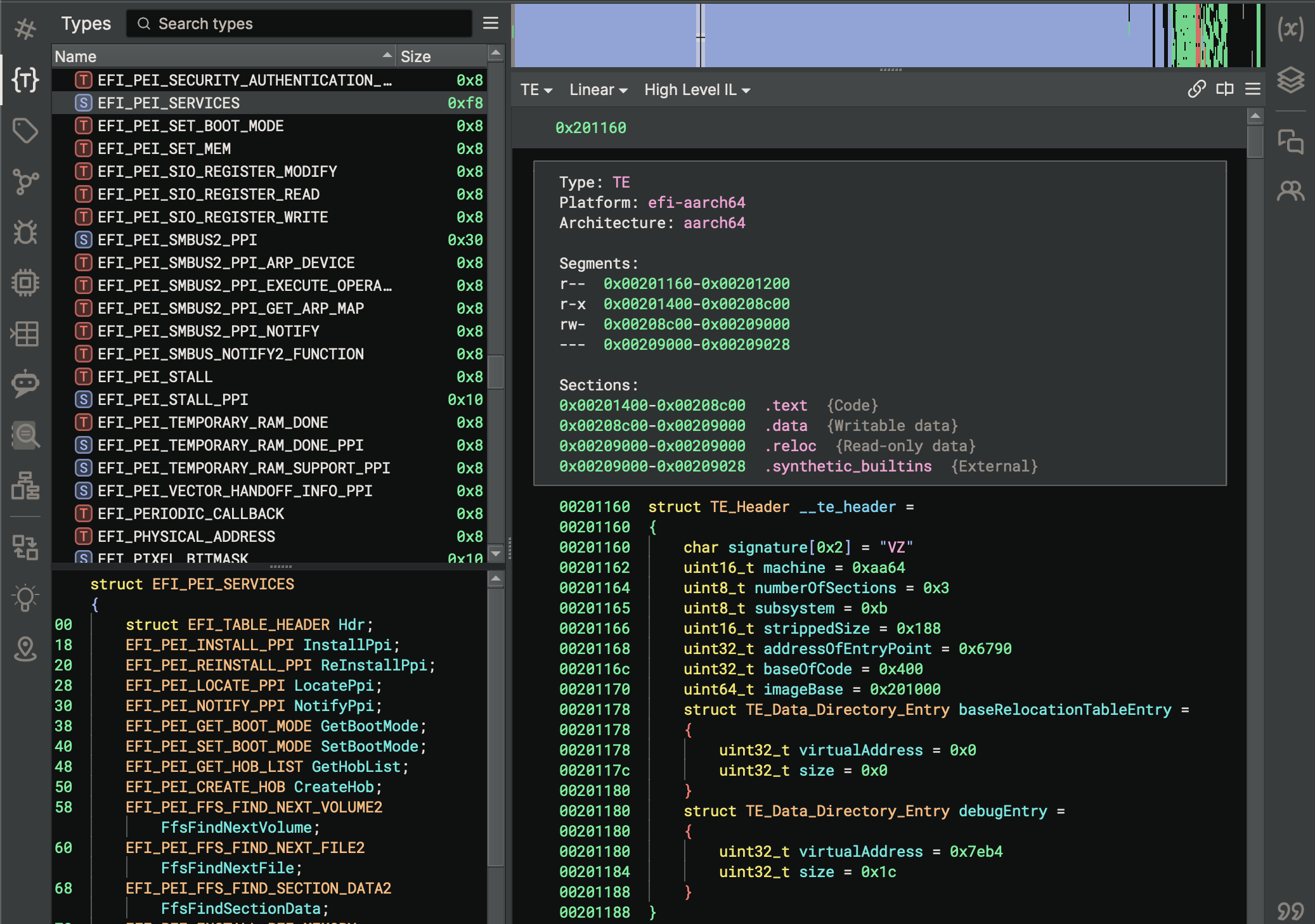Select EFI_PEI_STALL_PPI struct entry
The image size is (1315, 924).
[172, 400]
